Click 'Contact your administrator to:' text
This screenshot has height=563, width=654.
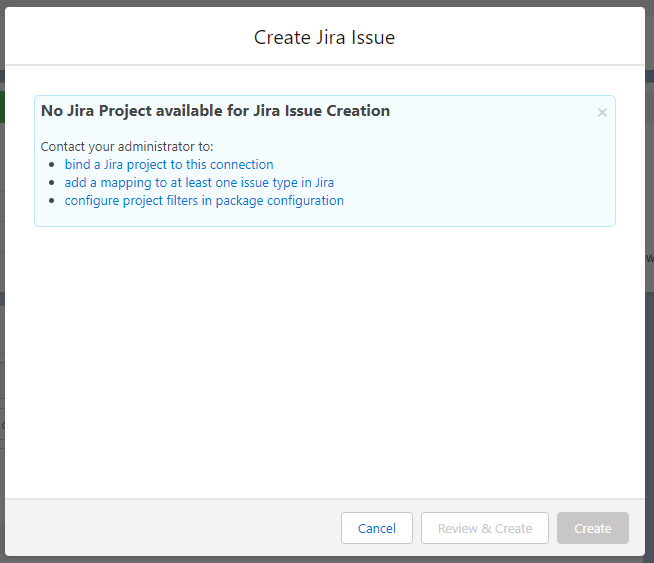127,146
